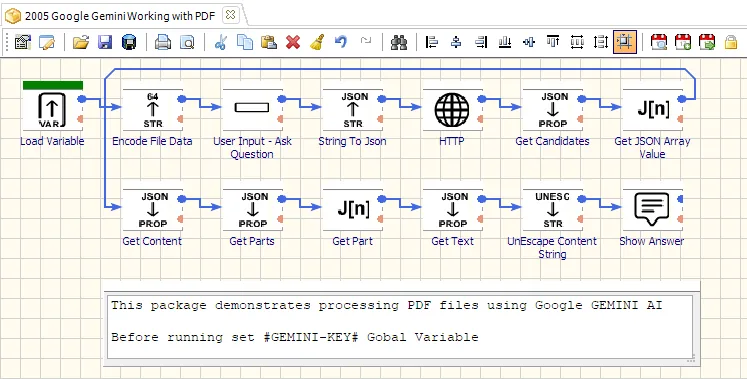747x379 pixels.
Task: Click the 'Show Answer' label
Action: (x=652, y=241)
